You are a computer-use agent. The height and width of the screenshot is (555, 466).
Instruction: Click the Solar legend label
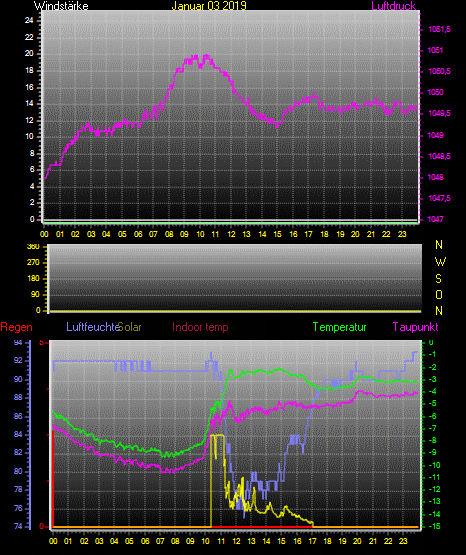(130, 327)
